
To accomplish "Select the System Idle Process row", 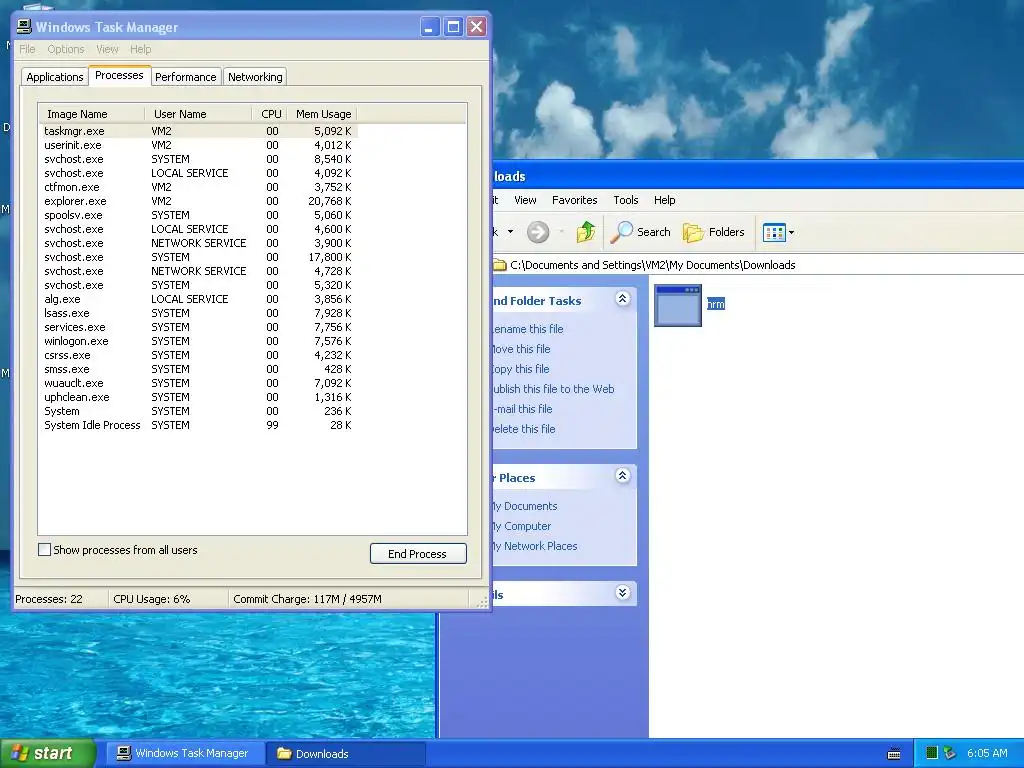I will [x=198, y=425].
